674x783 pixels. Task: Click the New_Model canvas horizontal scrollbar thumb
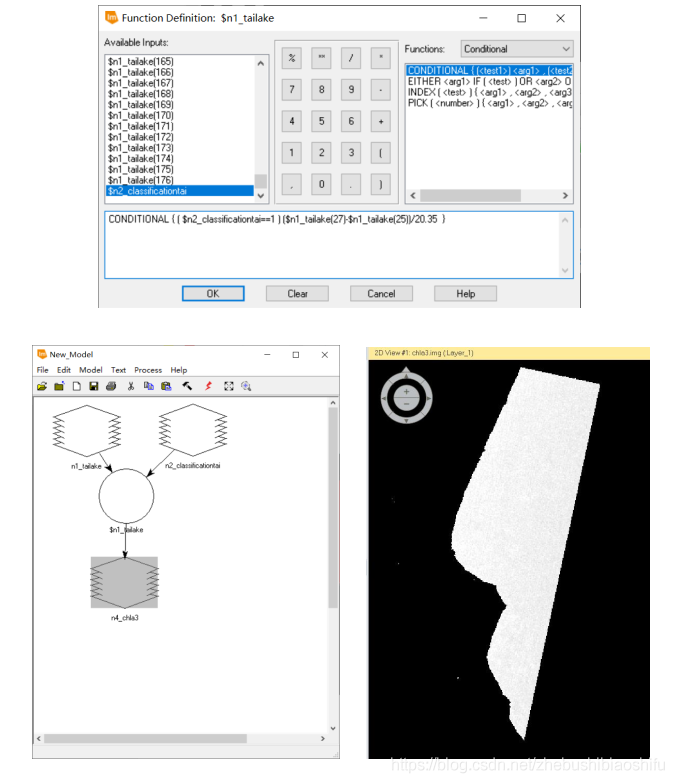click(145, 739)
